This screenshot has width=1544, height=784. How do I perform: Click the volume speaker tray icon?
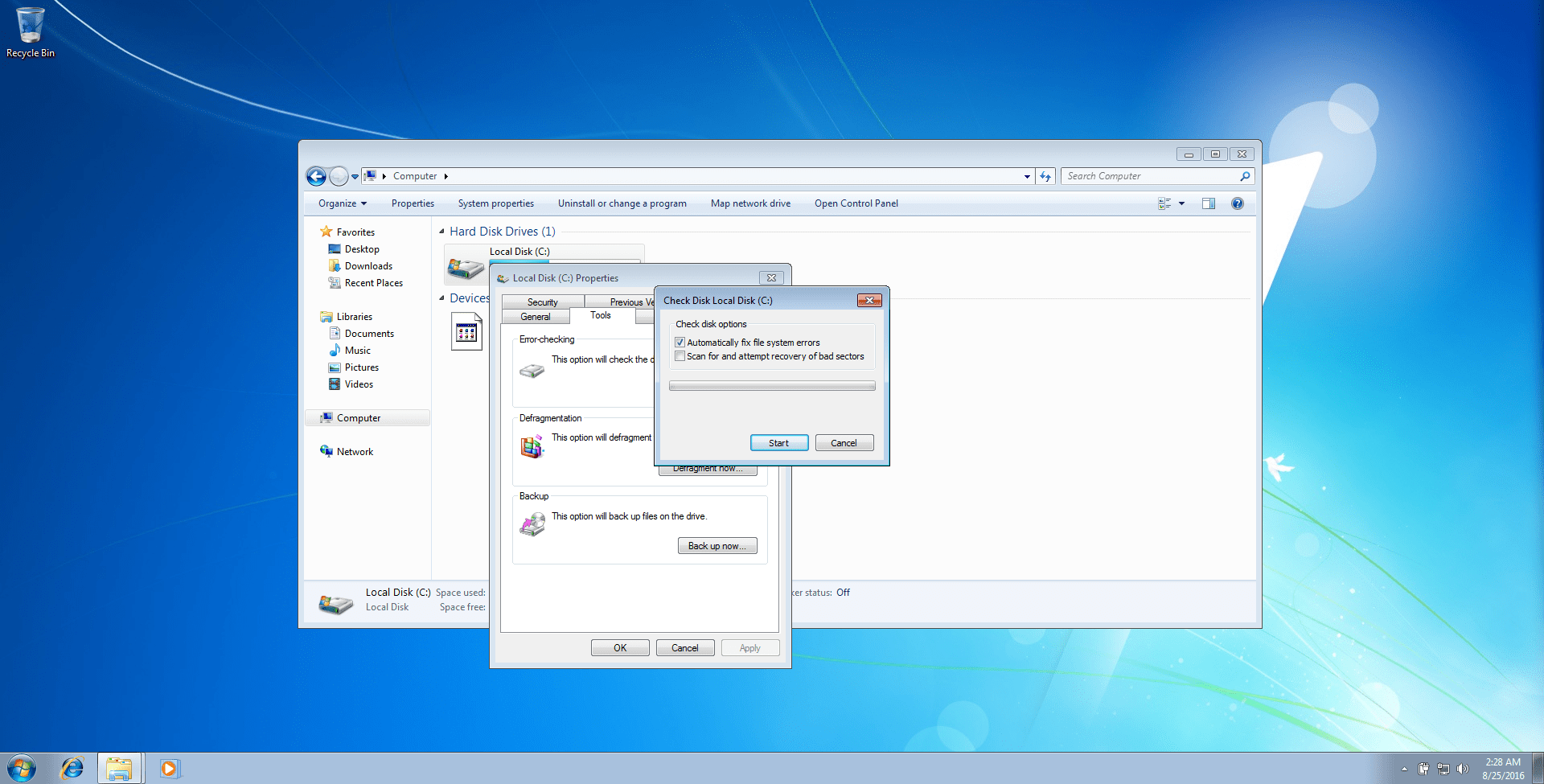1462,769
